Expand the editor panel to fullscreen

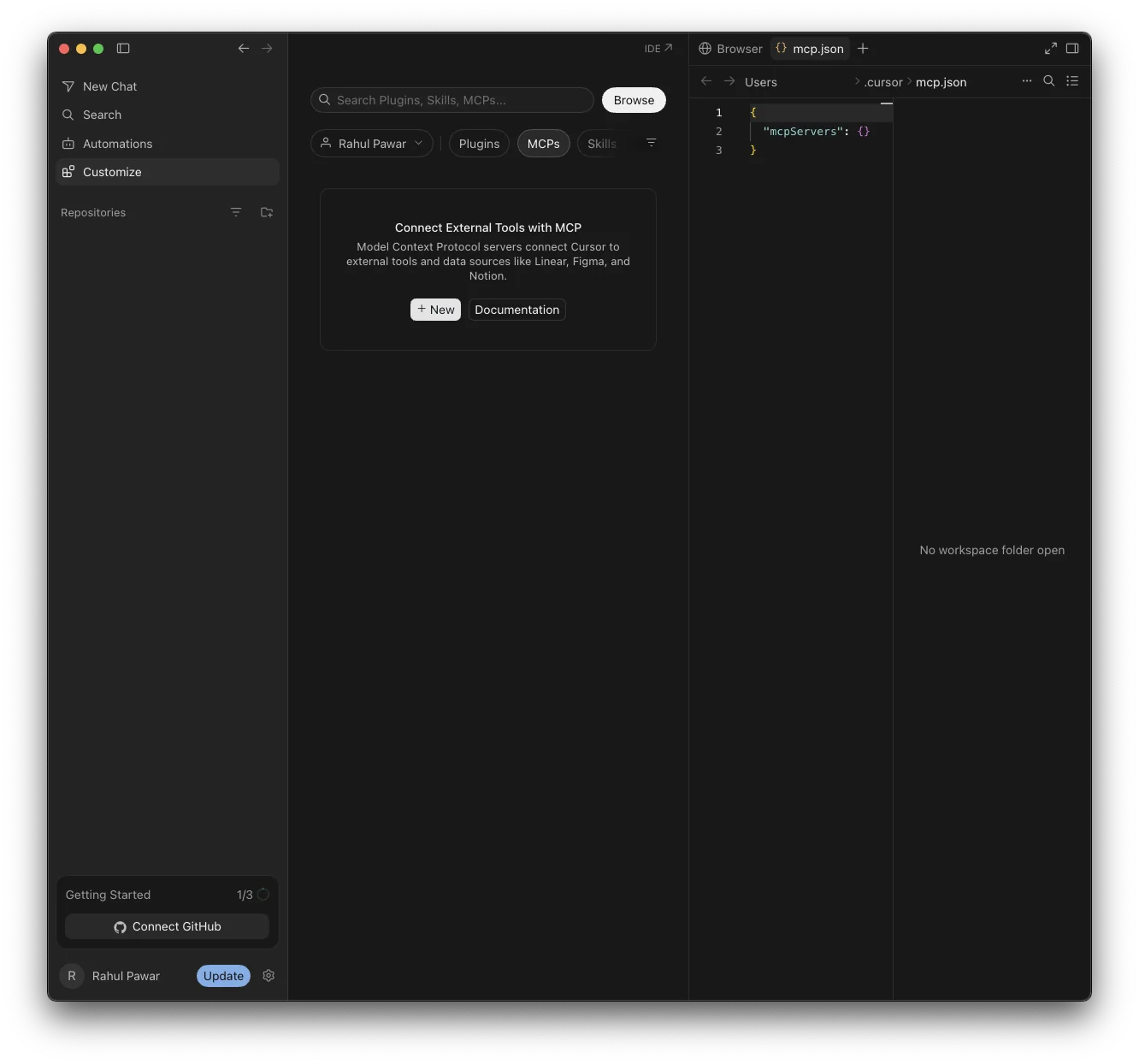coord(1051,49)
